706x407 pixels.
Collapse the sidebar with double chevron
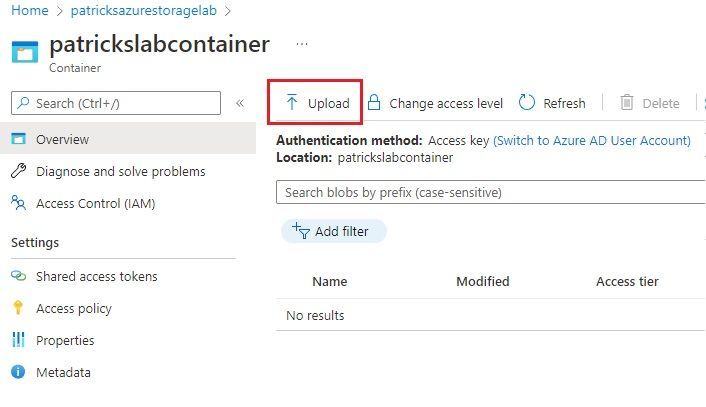click(x=240, y=103)
